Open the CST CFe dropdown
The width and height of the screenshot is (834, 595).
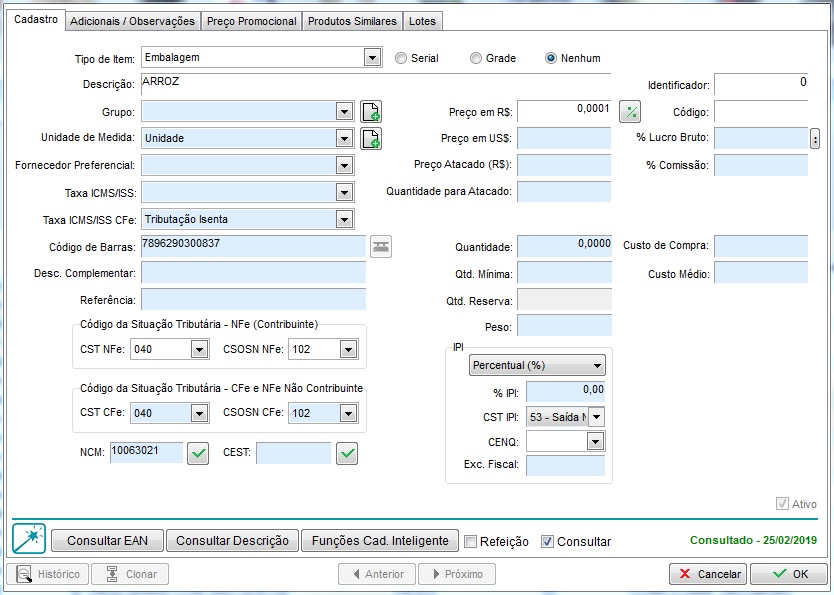(199, 413)
